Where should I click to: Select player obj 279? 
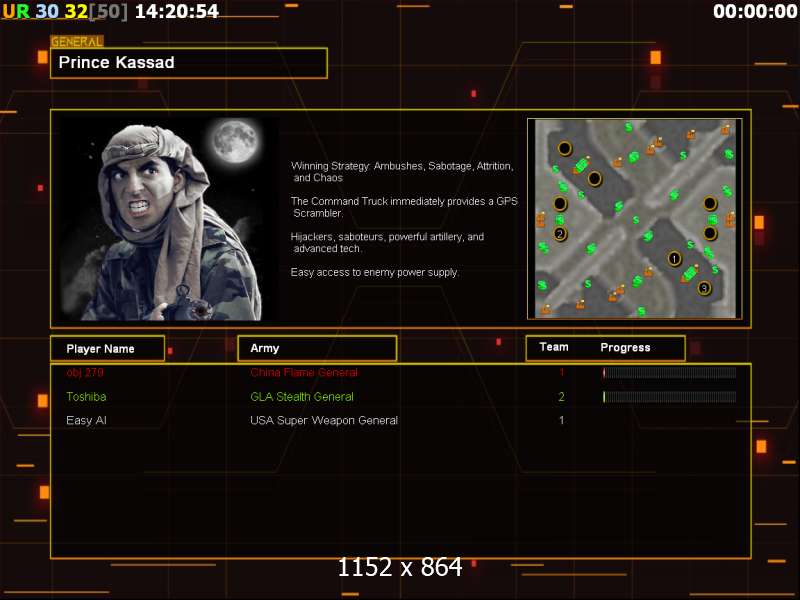tap(85, 372)
